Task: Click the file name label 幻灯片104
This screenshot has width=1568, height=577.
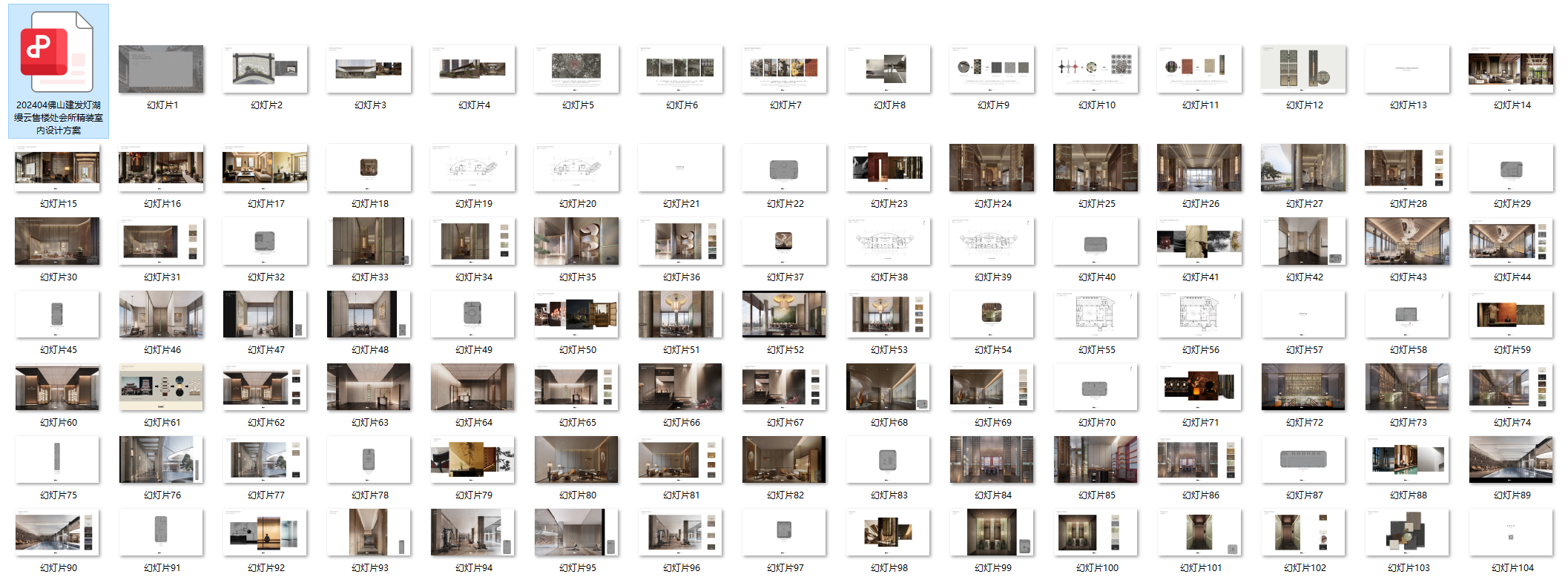Action: pyautogui.click(x=1512, y=568)
